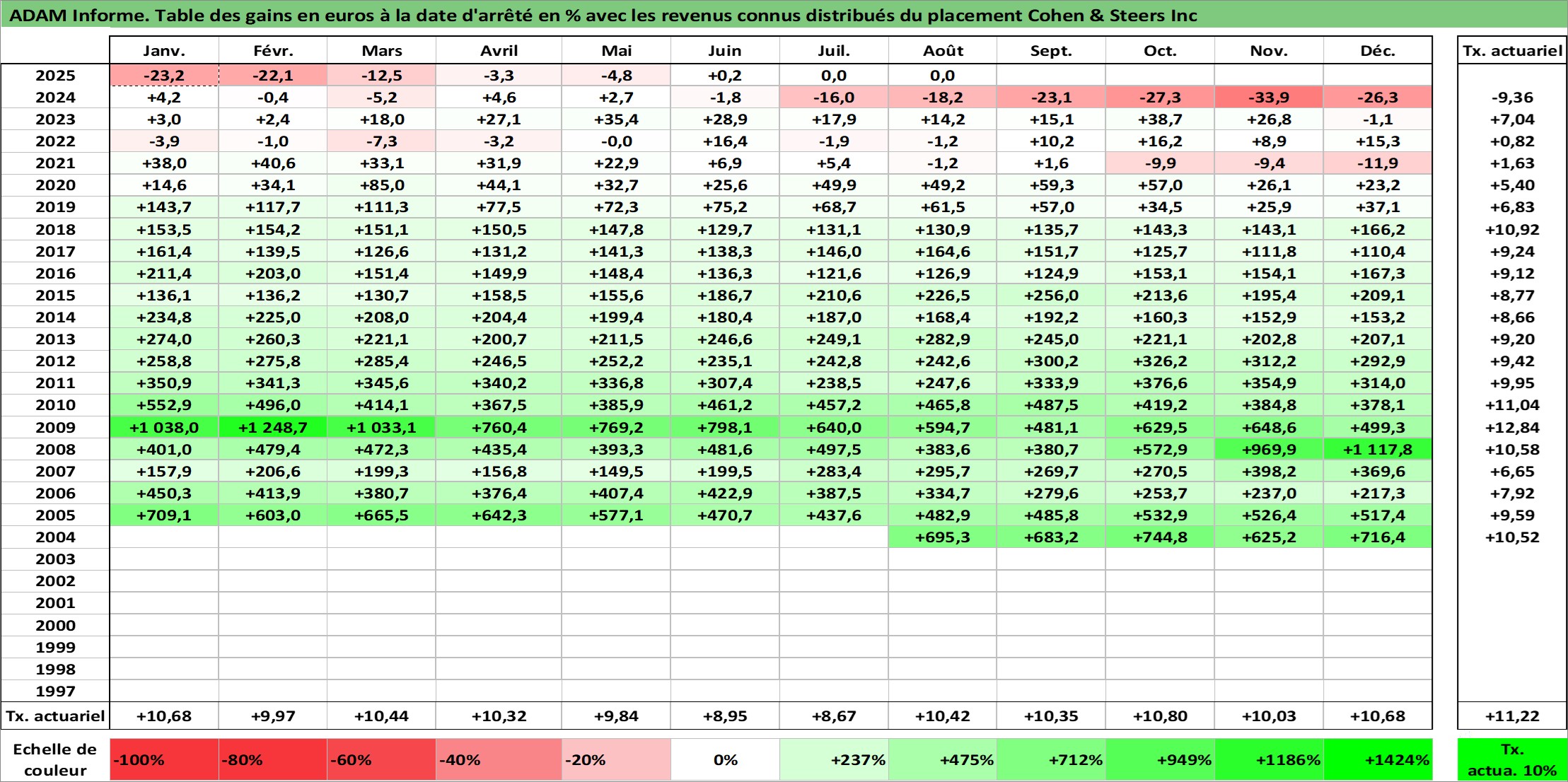
Task: Click the 'Tx. actuariel' bottom row label
Action: click(55, 716)
